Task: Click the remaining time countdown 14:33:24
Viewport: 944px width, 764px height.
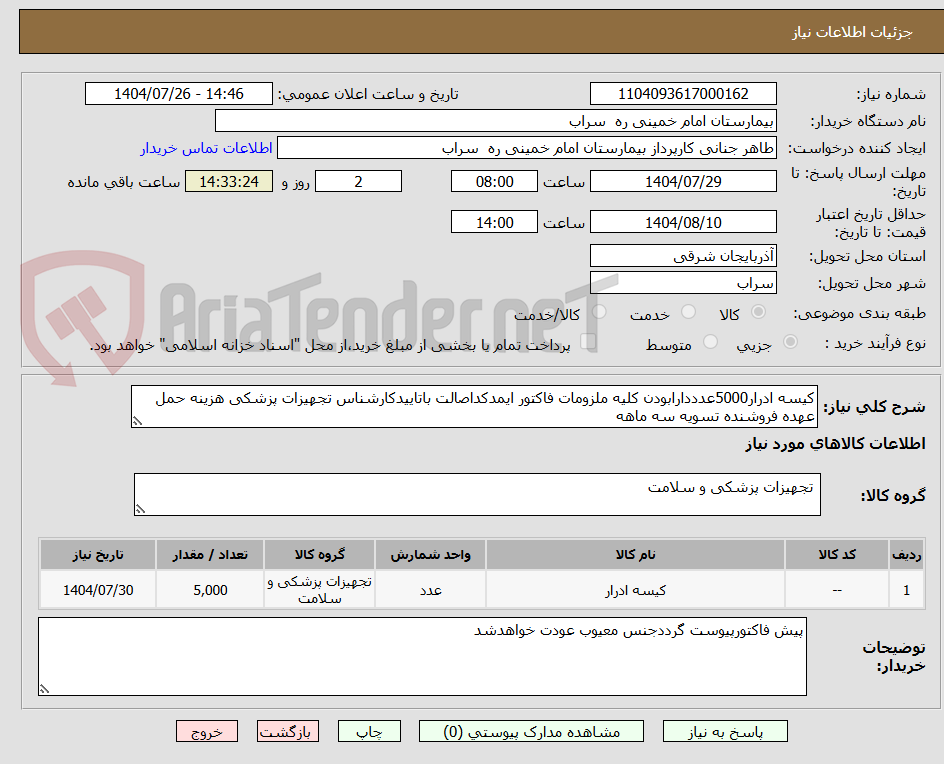Action: coord(228,182)
